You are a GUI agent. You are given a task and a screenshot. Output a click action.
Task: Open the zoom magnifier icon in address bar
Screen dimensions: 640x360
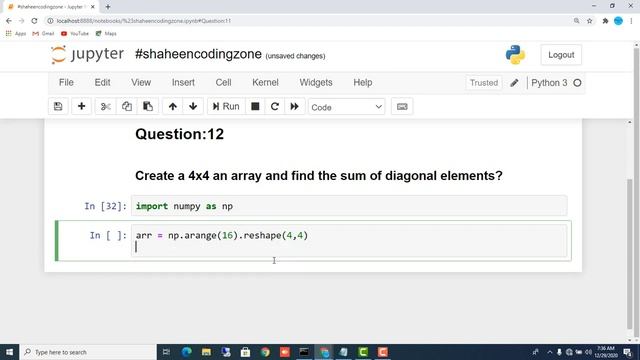tap(576, 21)
